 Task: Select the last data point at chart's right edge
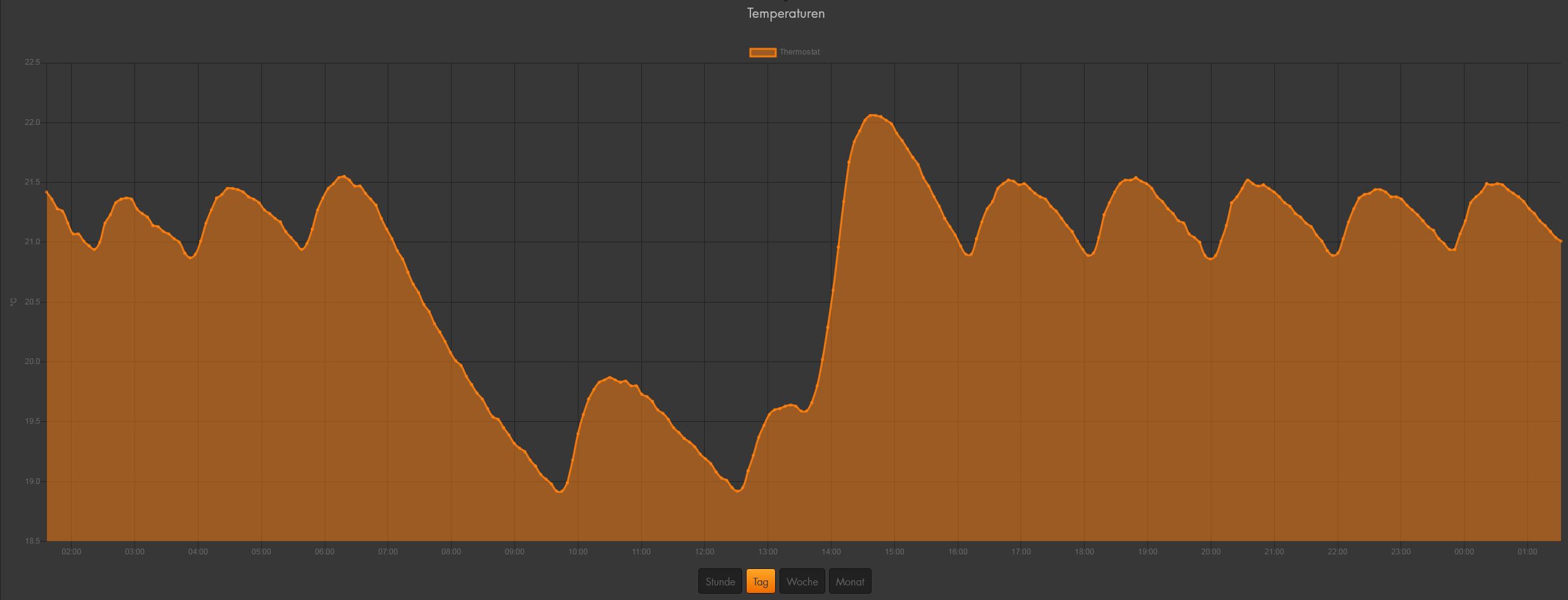pos(1560,241)
